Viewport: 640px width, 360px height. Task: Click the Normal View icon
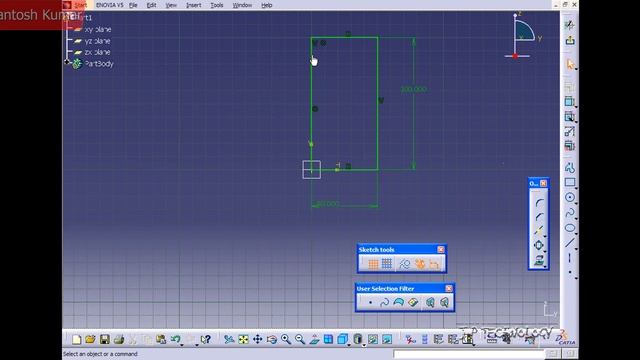tap(314, 340)
